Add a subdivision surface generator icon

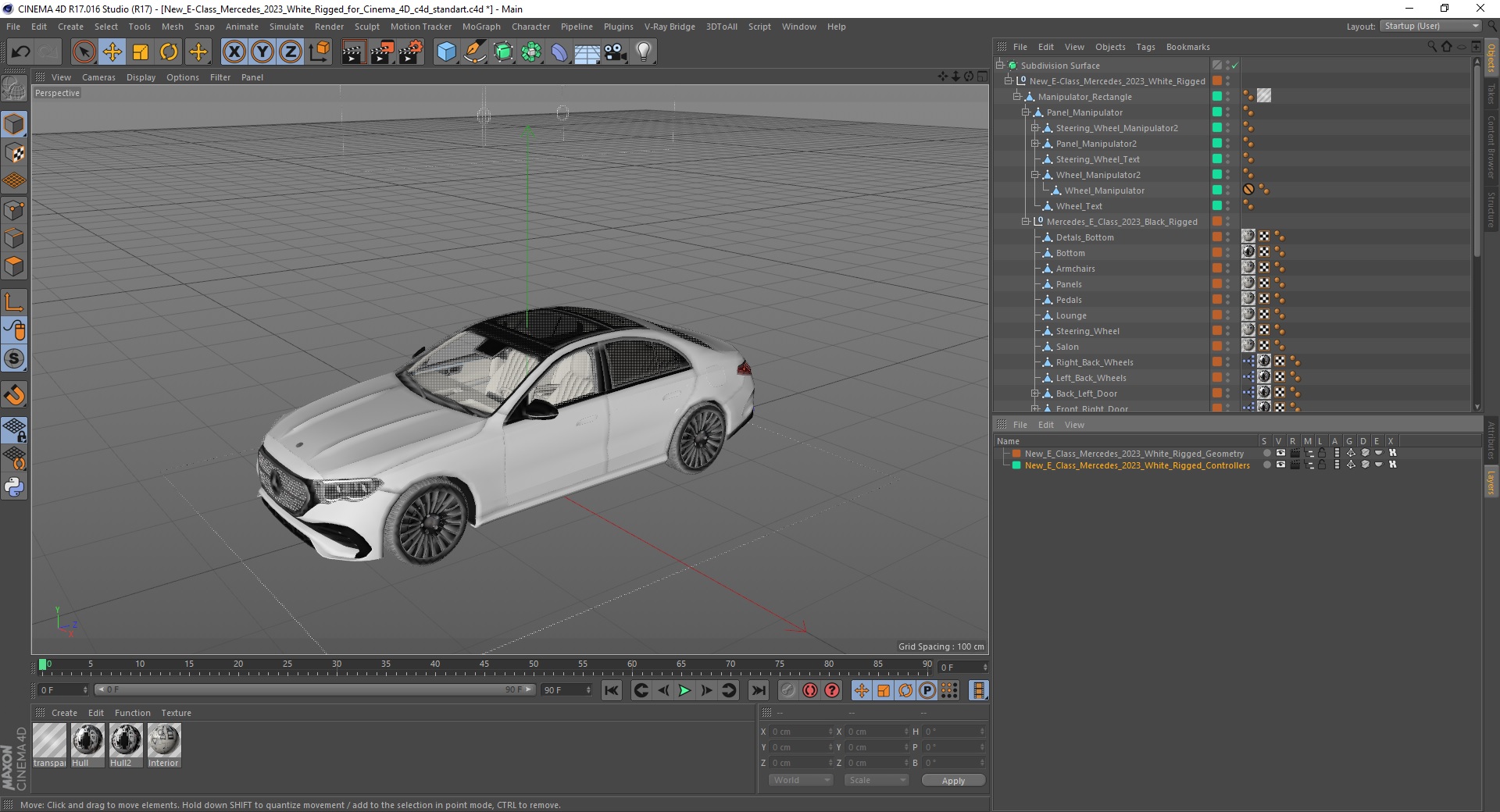(503, 52)
